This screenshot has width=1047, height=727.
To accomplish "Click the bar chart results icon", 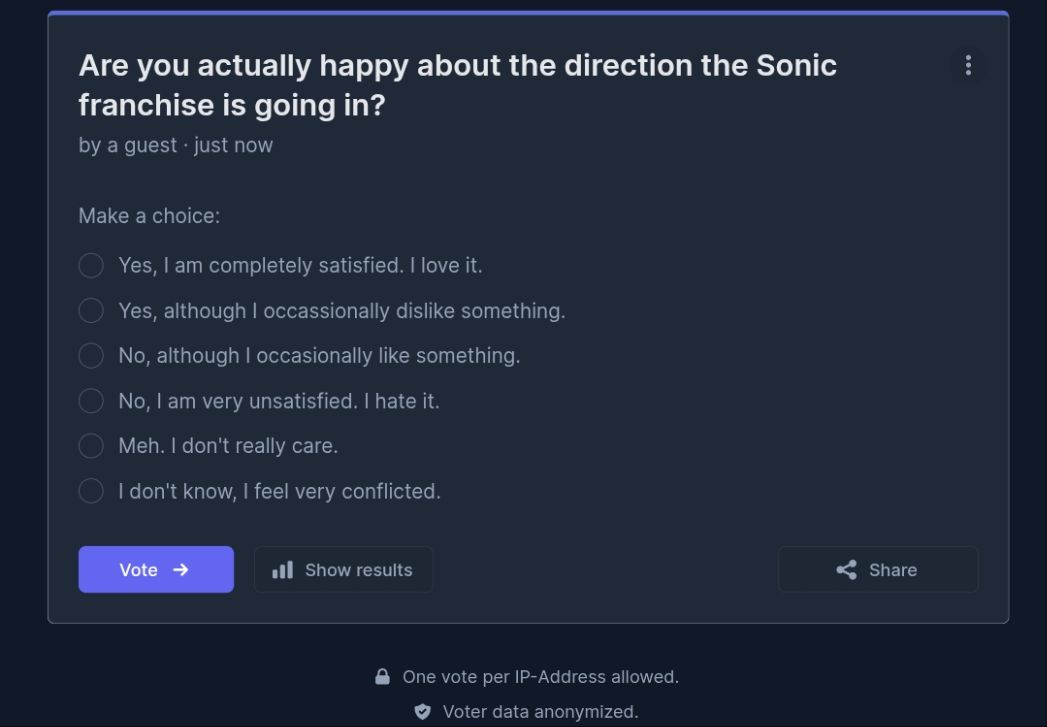I will [x=283, y=570].
